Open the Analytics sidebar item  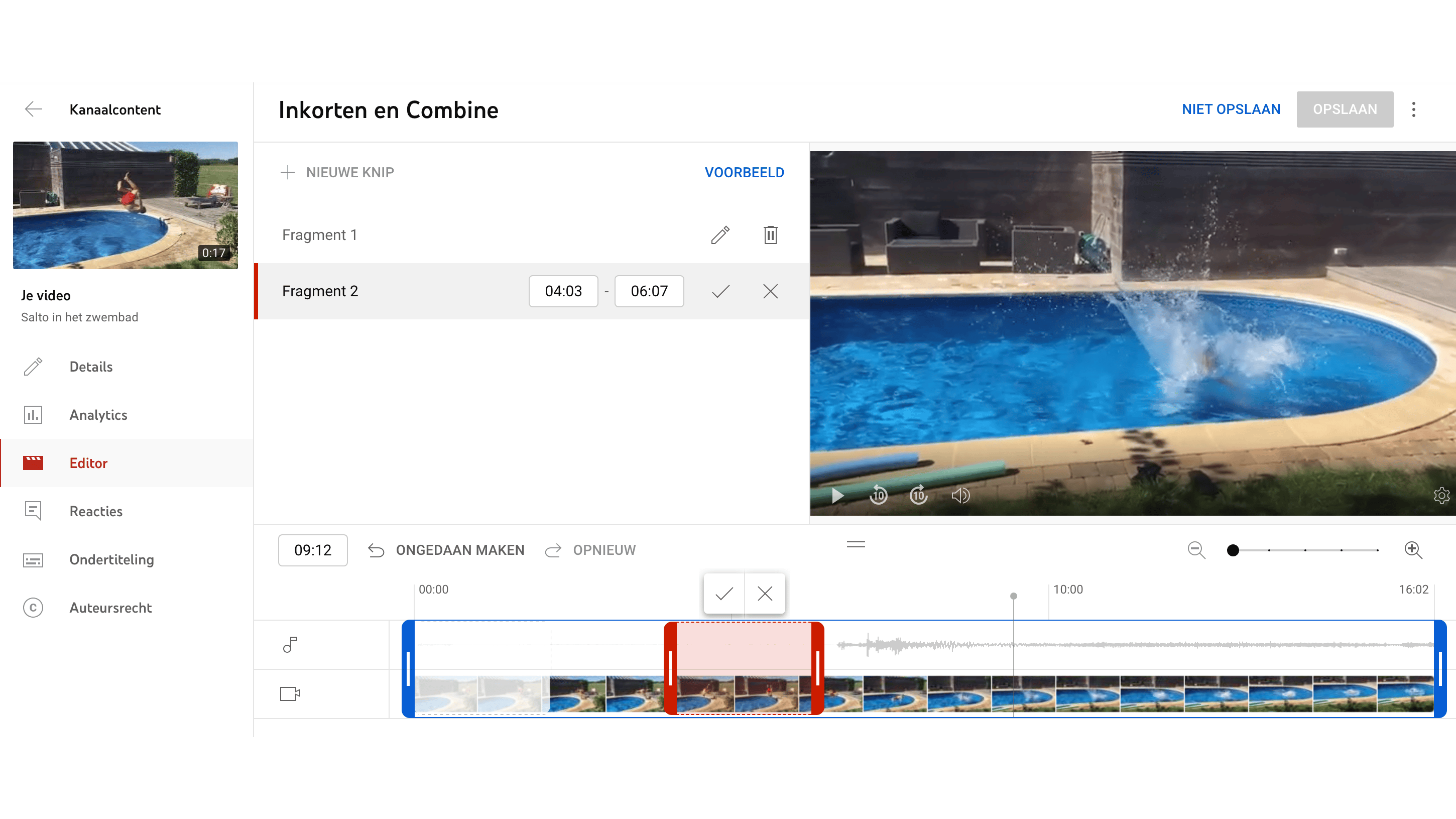coord(98,415)
